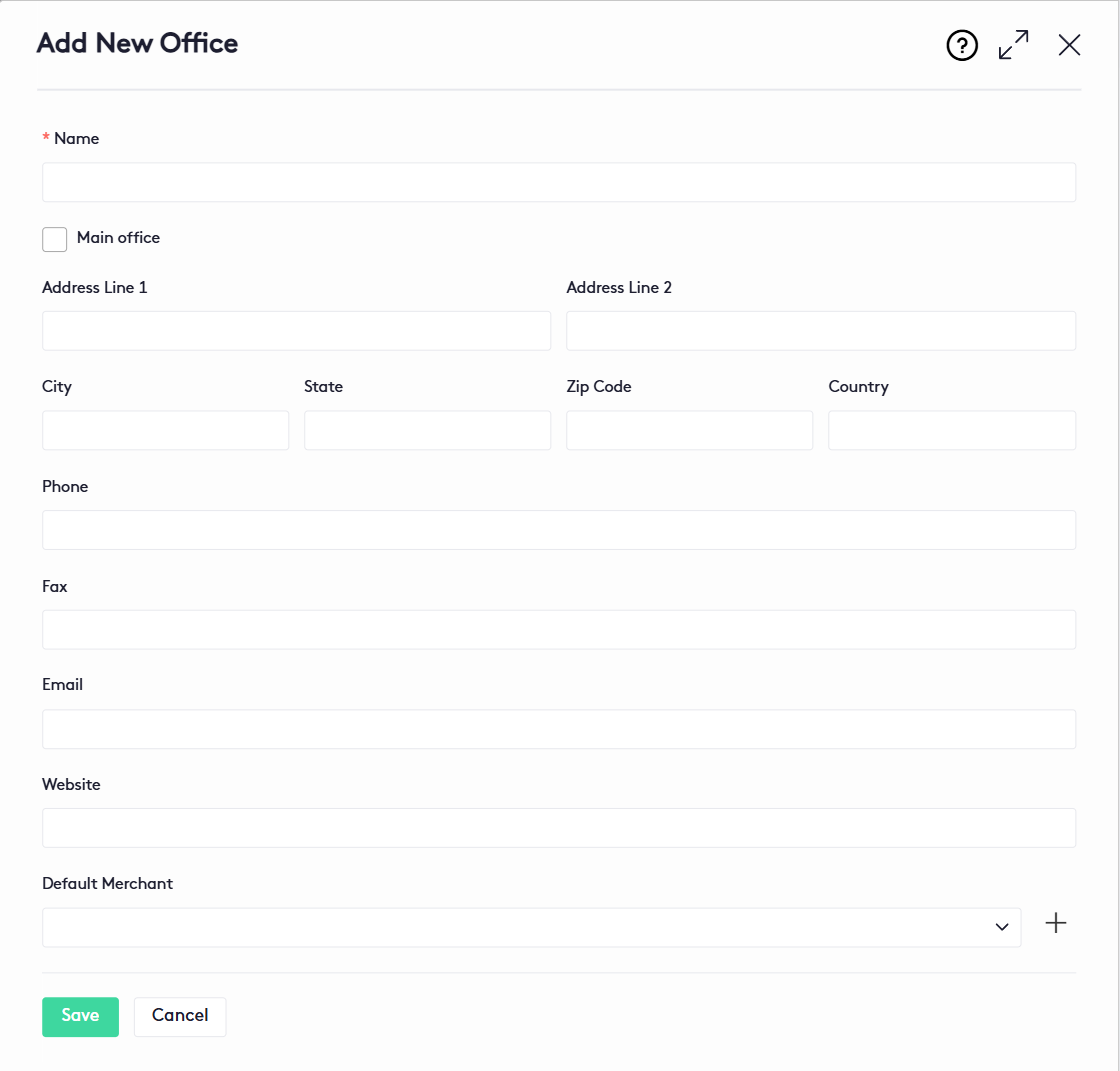Focus the Address Line 2 field

821,331
